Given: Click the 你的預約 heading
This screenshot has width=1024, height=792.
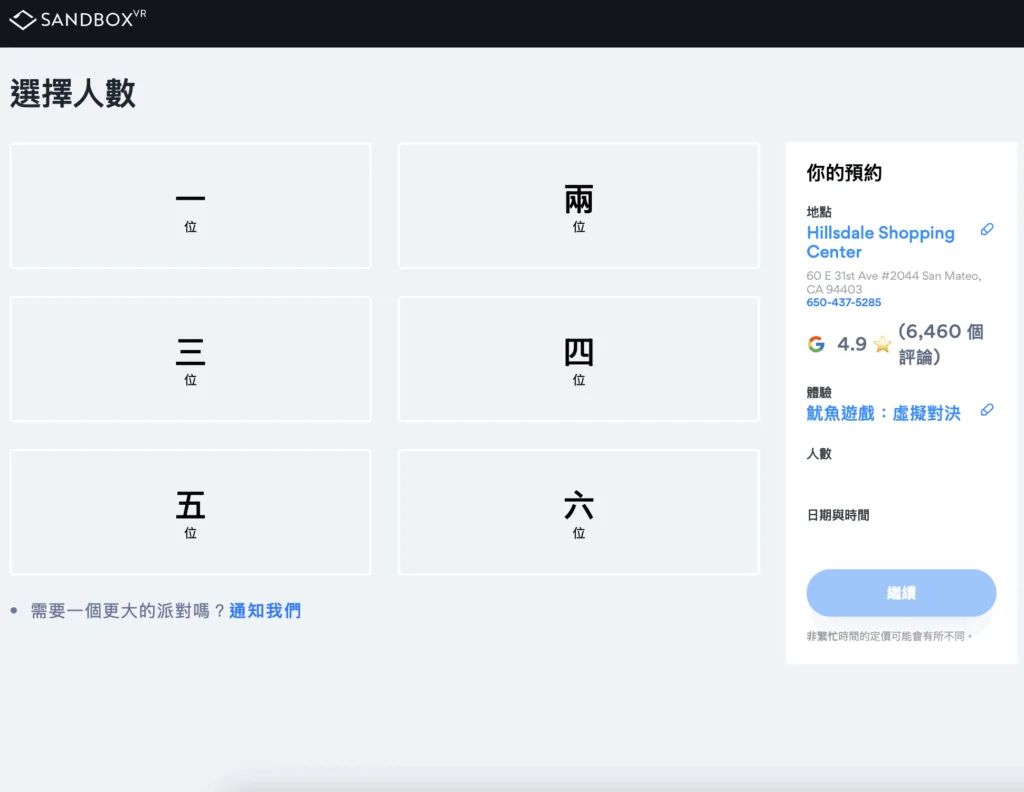Looking at the screenshot, I should (844, 172).
